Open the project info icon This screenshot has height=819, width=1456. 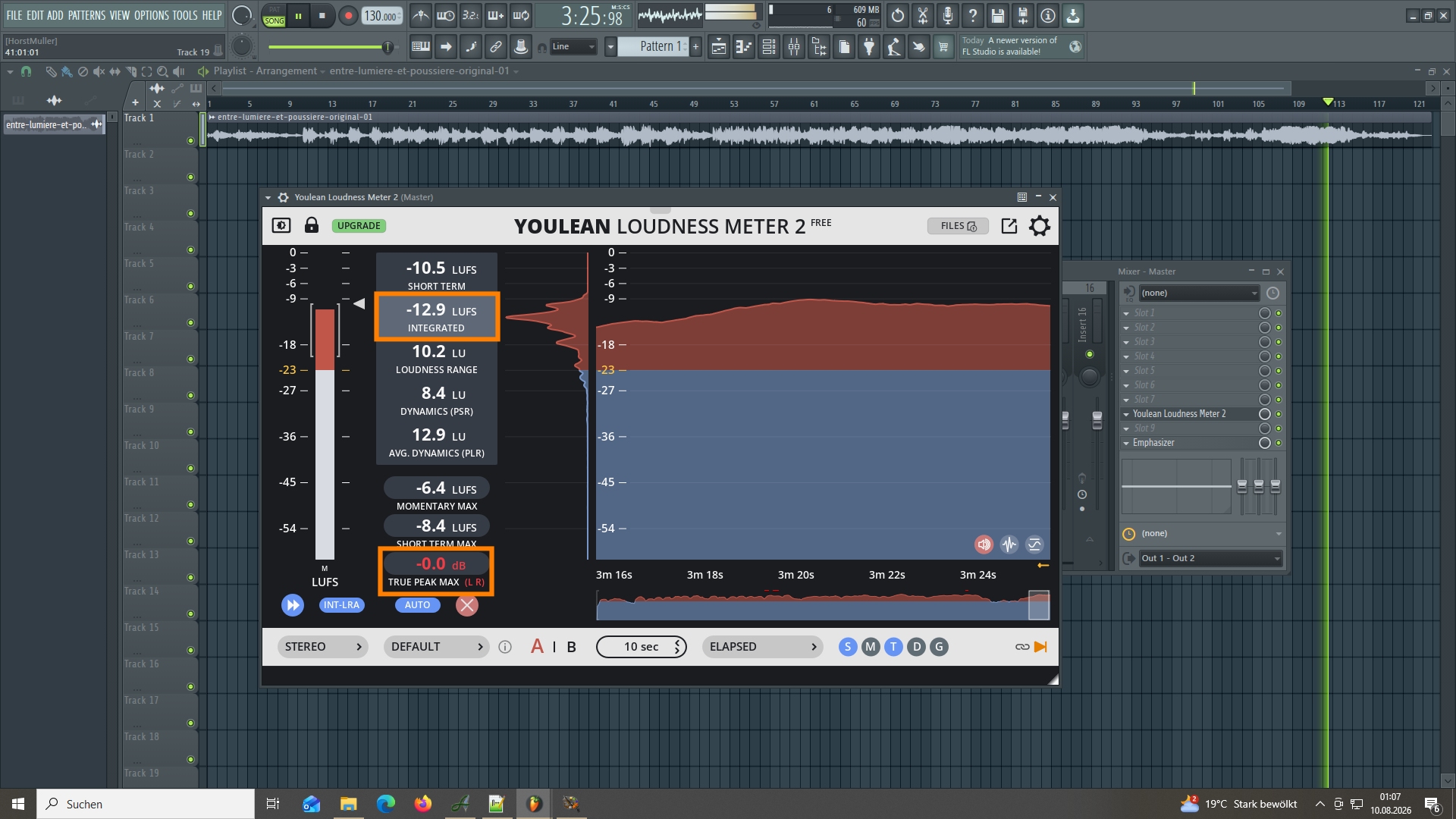point(1048,15)
